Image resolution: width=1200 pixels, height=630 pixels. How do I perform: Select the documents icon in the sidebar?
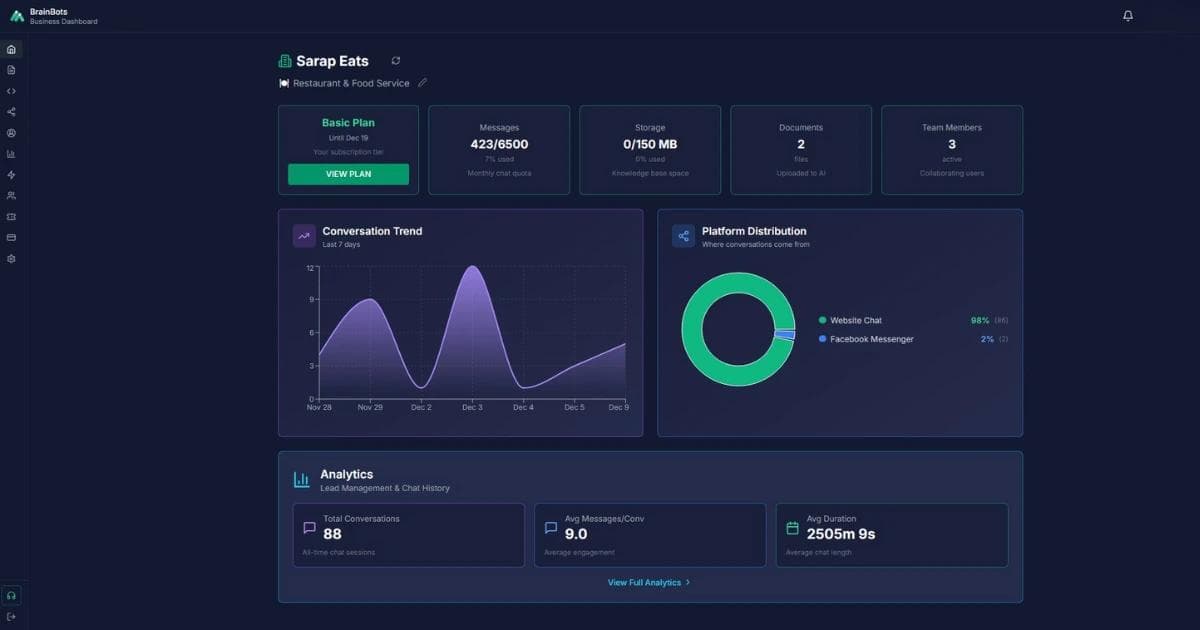(10, 70)
